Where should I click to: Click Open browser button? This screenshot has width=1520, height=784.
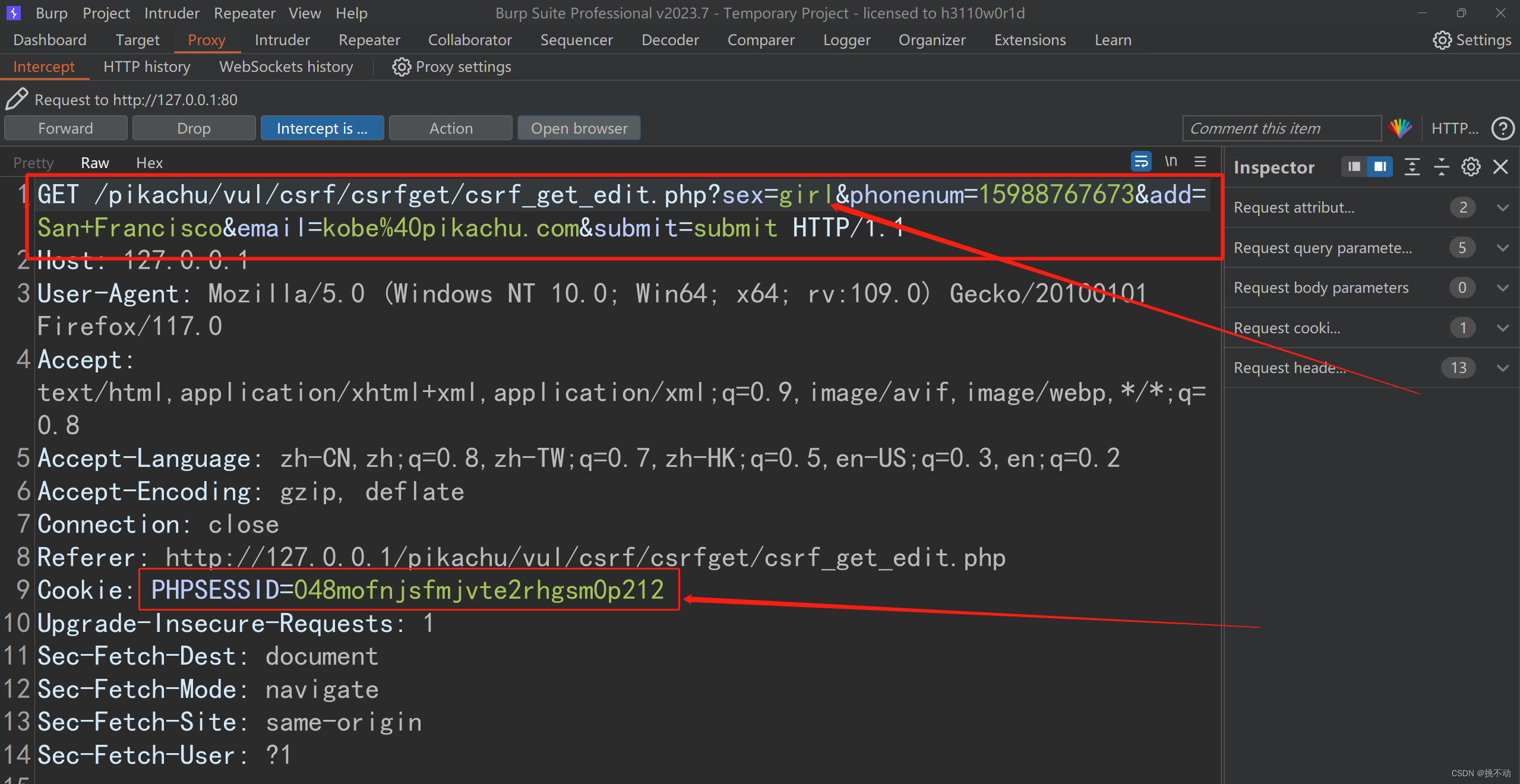click(579, 128)
